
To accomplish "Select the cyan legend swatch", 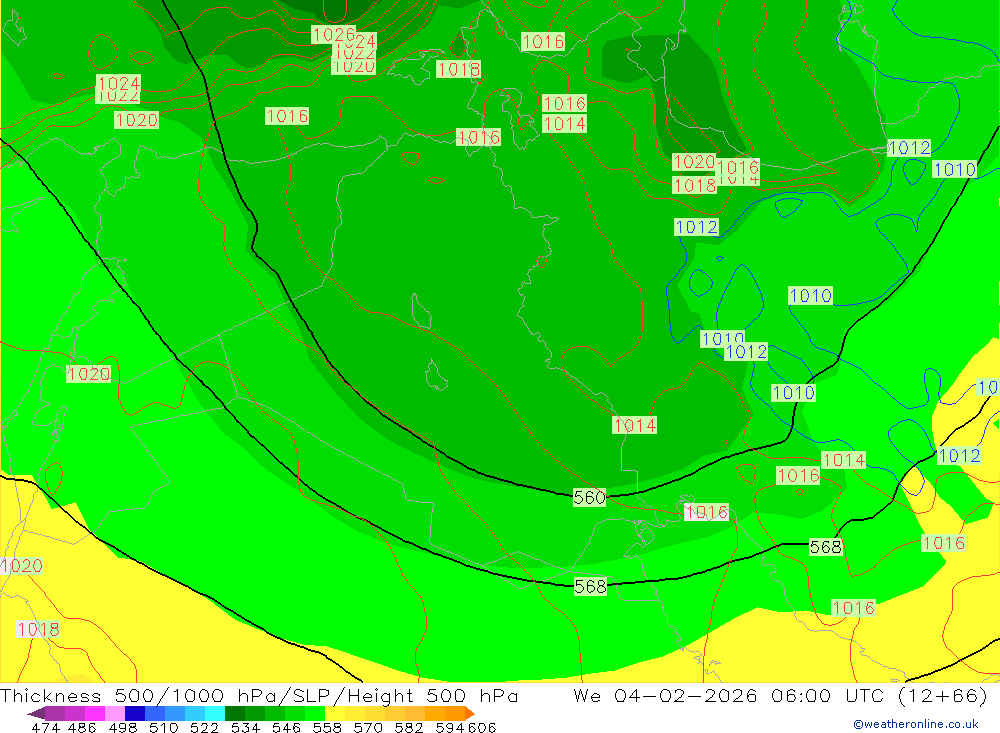I will coord(215,713).
